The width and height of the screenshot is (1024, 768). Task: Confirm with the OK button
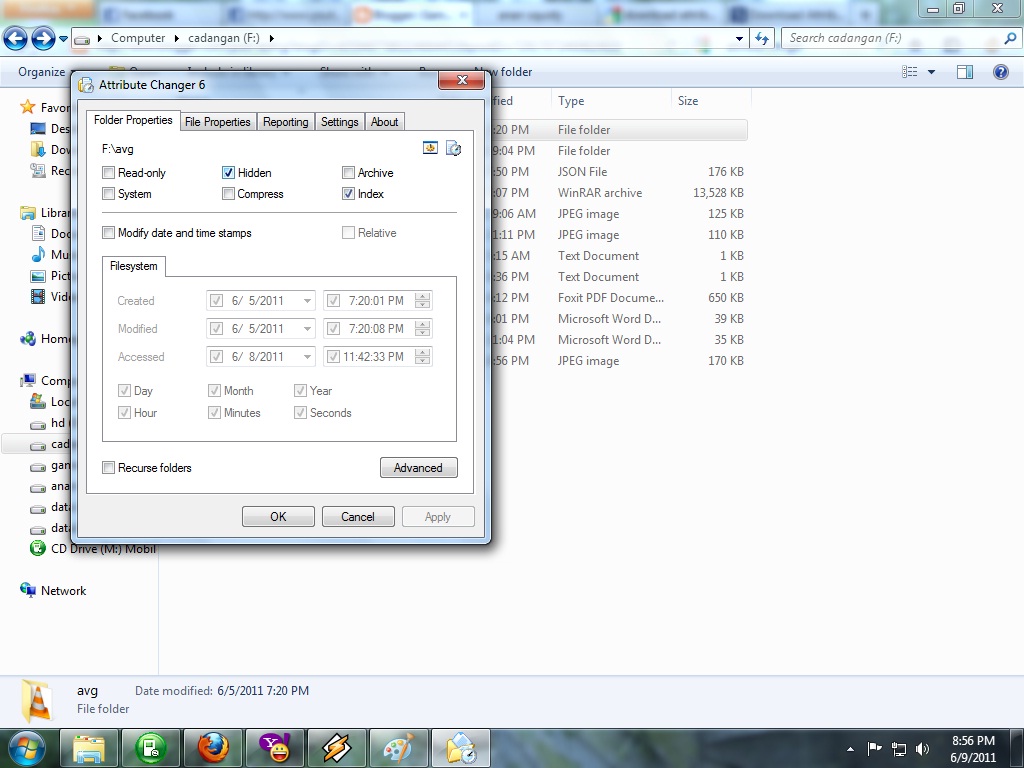(x=278, y=516)
